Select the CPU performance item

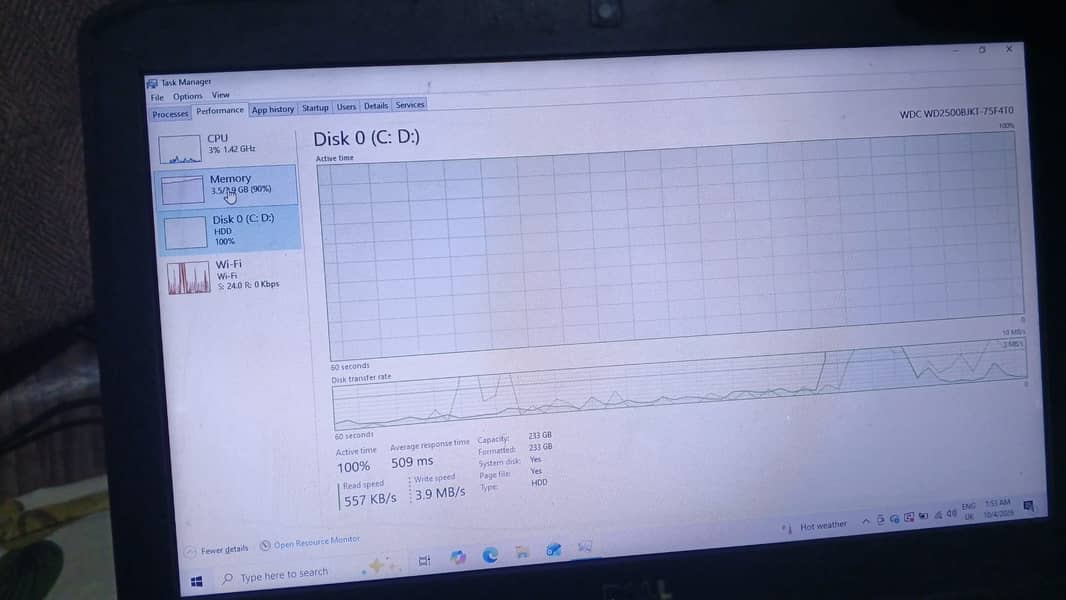point(226,147)
